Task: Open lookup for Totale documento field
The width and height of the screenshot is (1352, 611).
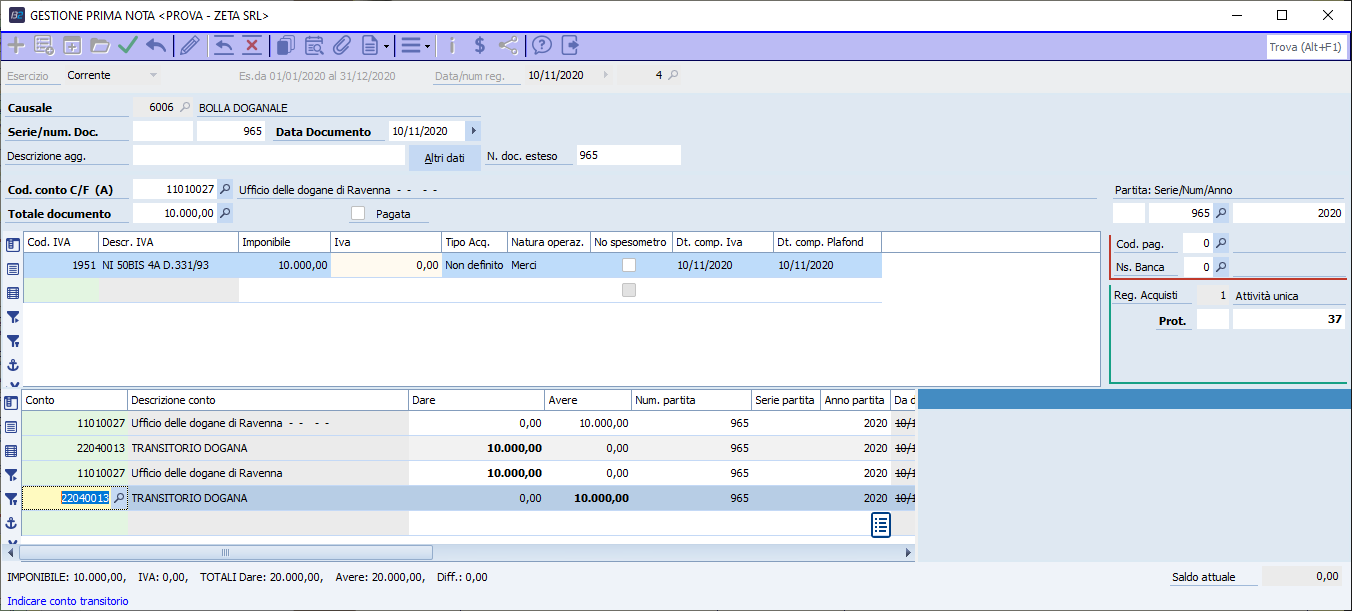Action: (x=225, y=213)
